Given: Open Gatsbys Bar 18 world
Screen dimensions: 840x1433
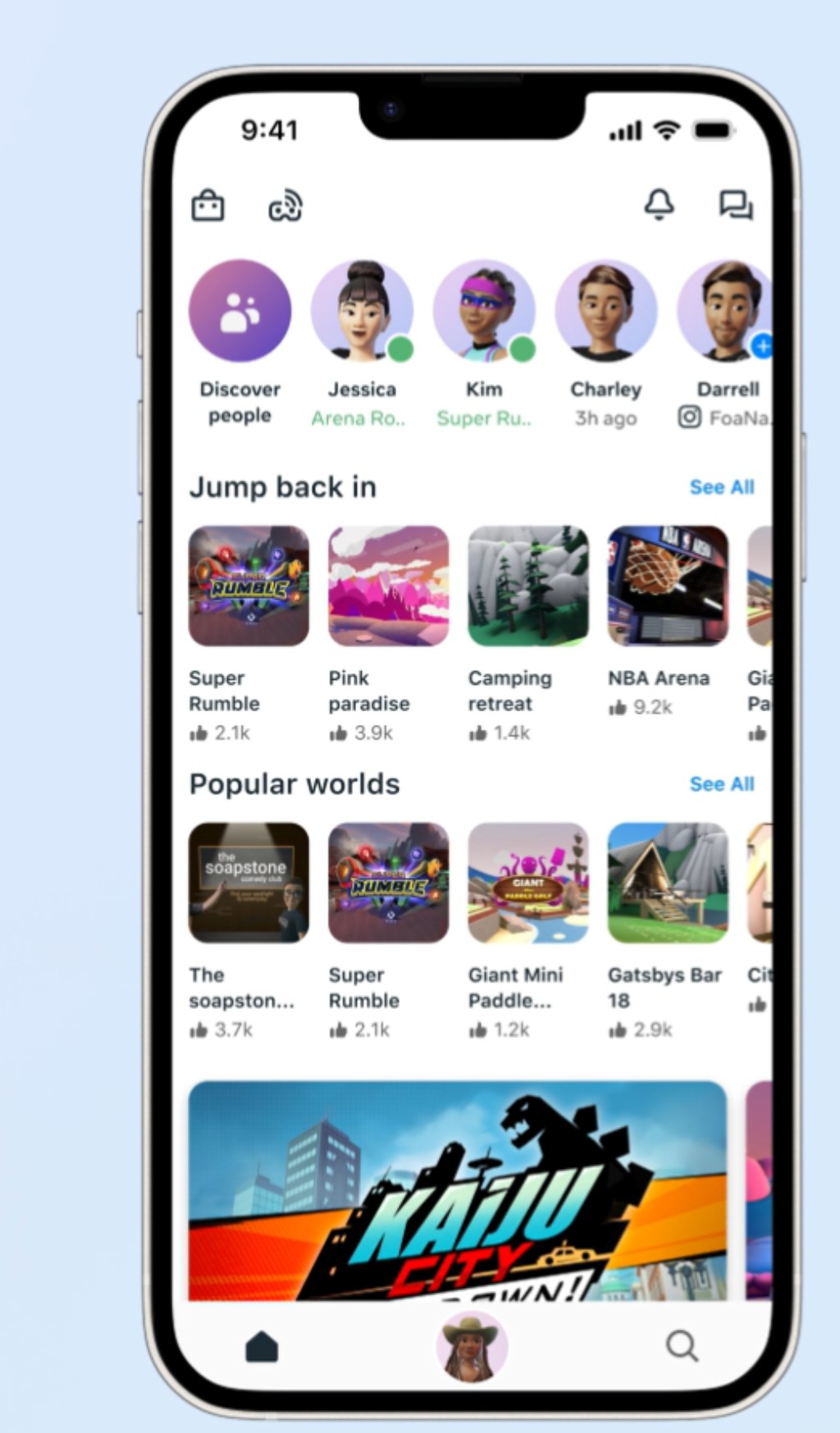Looking at the screenshot, I should (x=668, y=883).
